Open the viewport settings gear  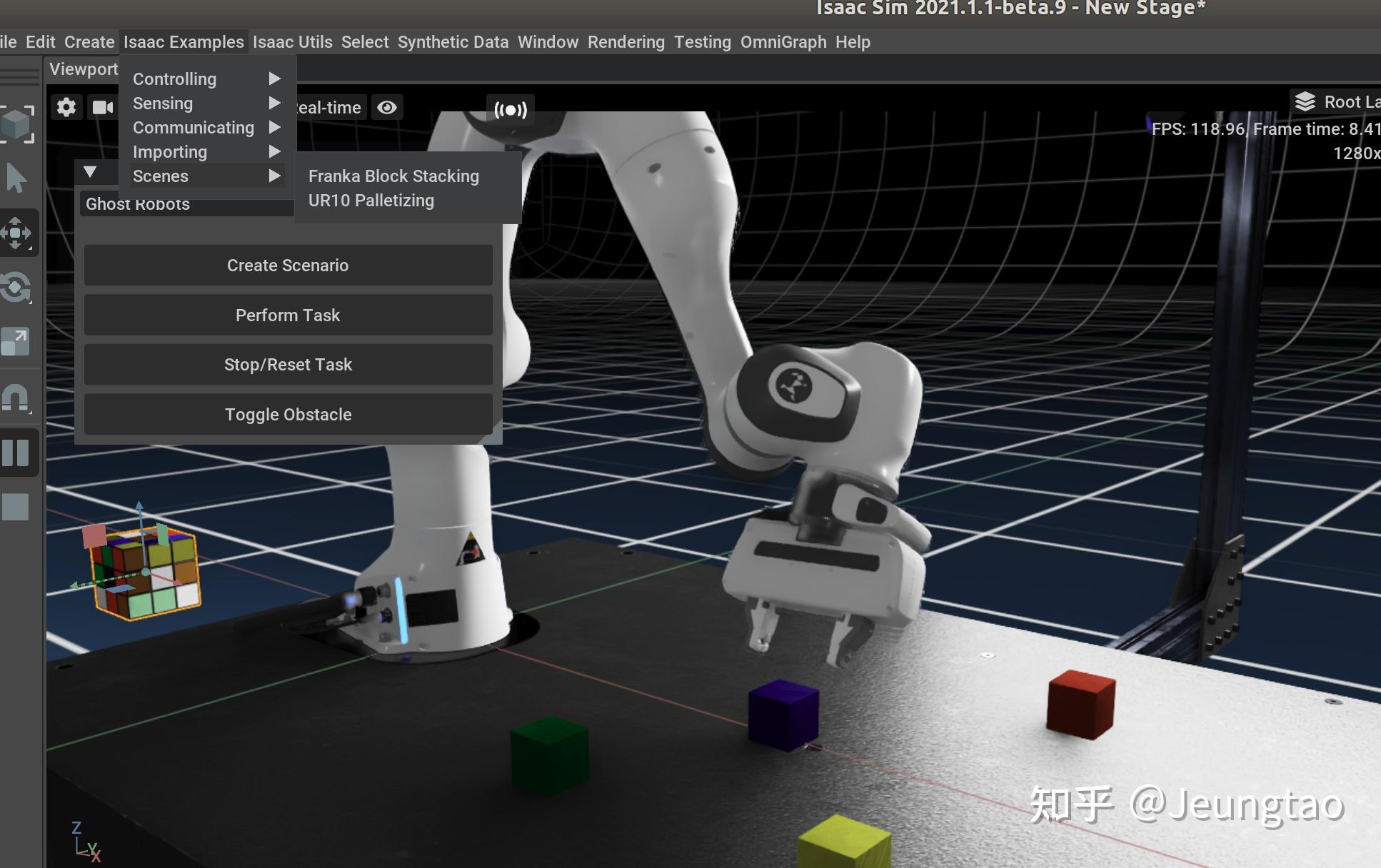tap(66, 108)
